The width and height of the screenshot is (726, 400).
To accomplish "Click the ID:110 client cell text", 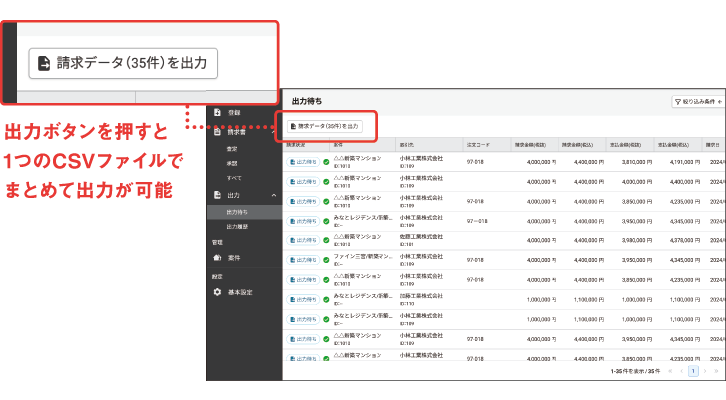I will pyautogui.click(x=407, y=304).
